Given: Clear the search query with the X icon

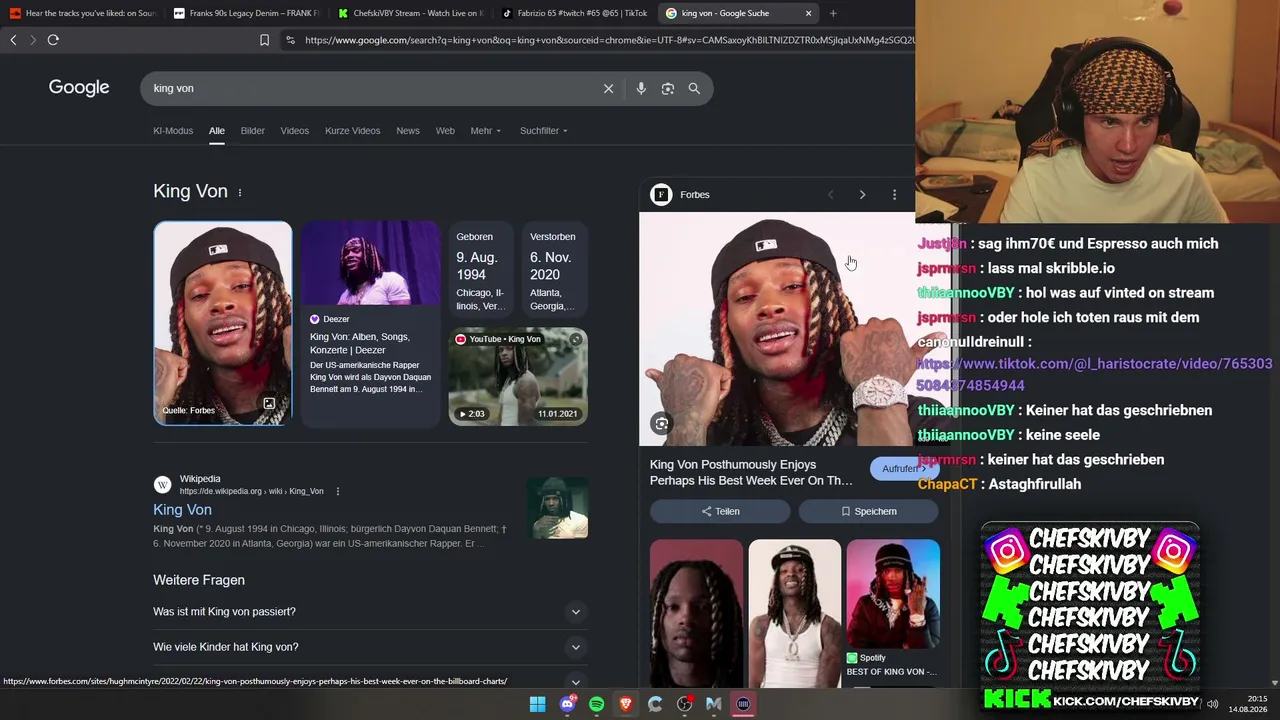Looking at the screenshot, I should click(608, 88).
